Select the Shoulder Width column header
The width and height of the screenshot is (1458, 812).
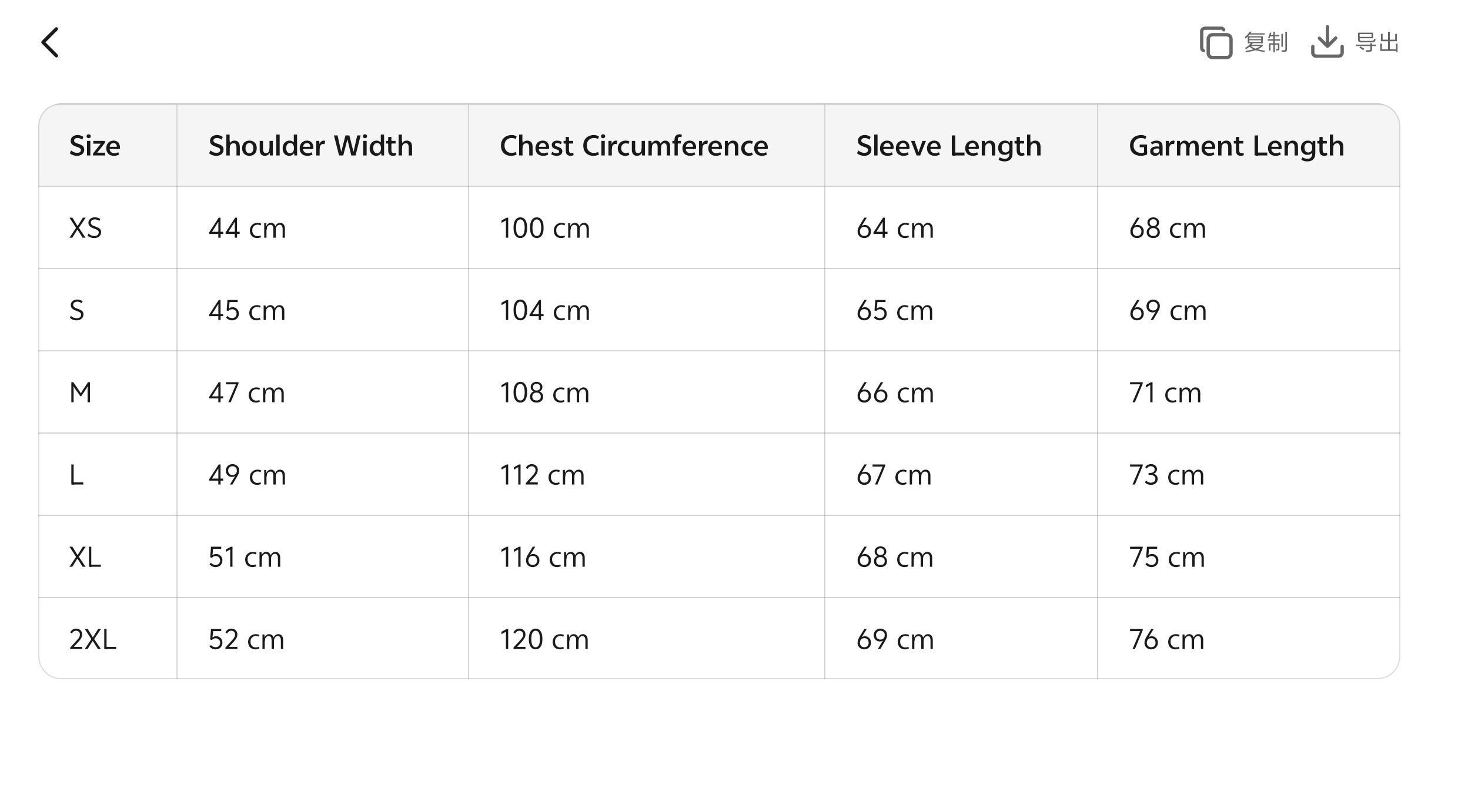(x=310, y=146)
